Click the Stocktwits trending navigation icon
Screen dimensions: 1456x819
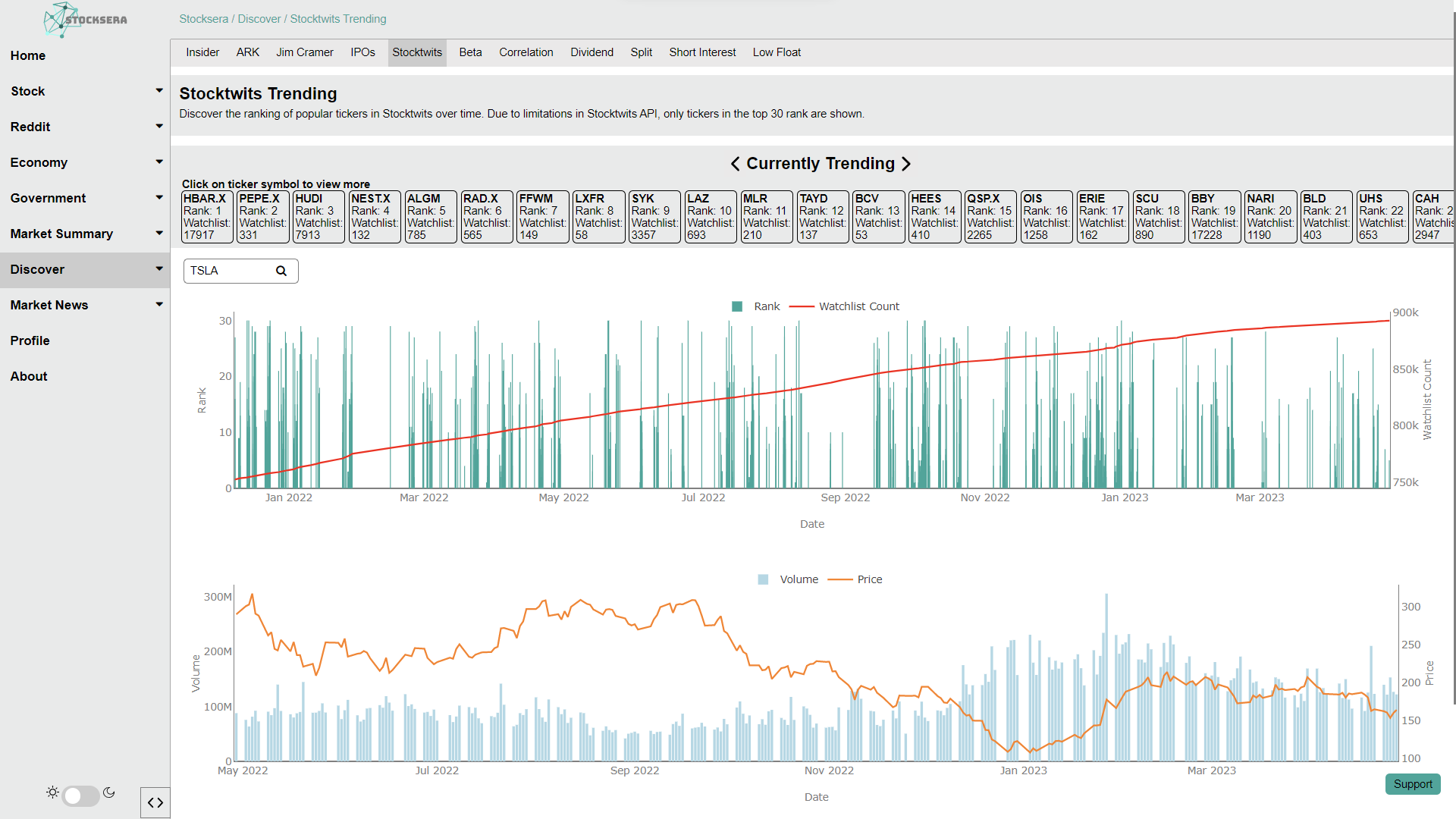tap(417, 52)
